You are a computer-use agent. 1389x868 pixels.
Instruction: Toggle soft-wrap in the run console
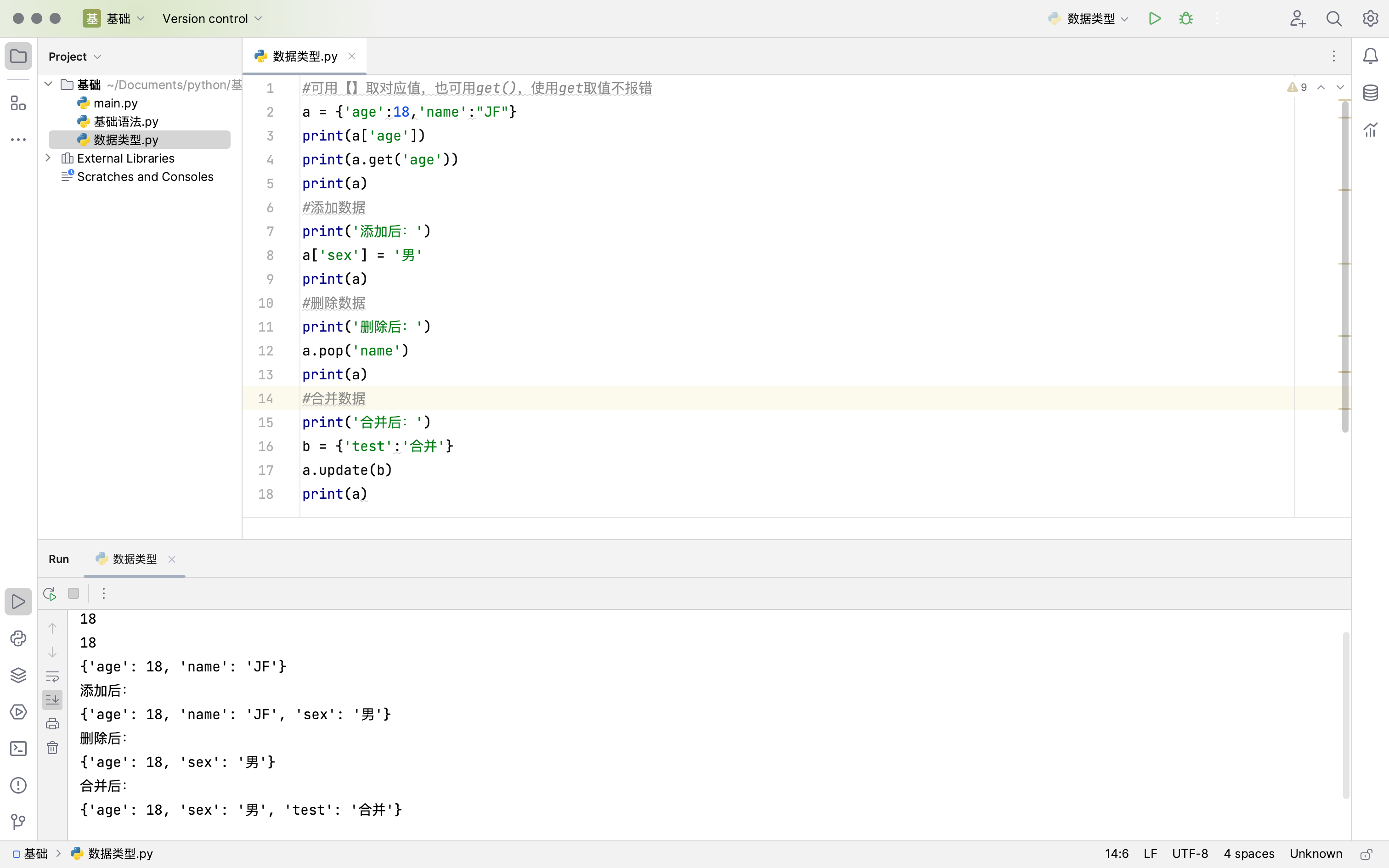point(52,676)
